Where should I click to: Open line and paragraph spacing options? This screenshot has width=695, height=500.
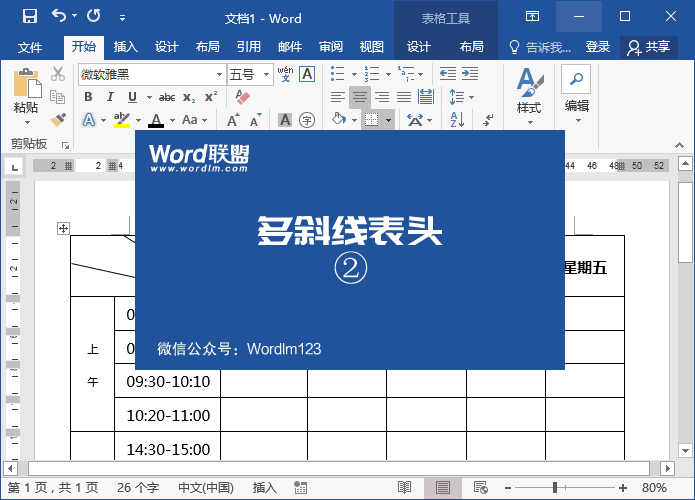461,97
